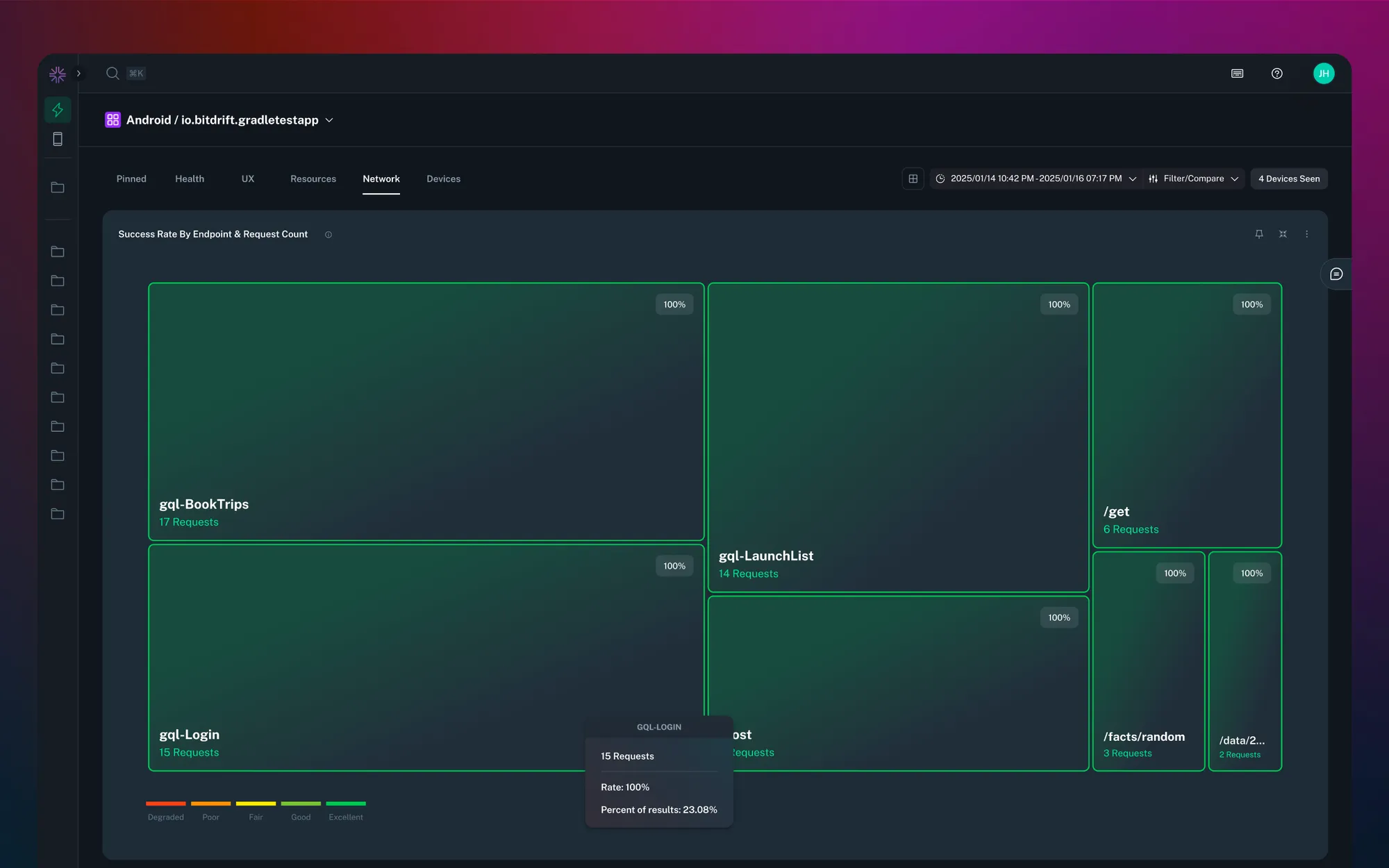This screenshot has height=868, width=1389.
Task: Click the mobile device icon in sidebar
Action: 58,138
